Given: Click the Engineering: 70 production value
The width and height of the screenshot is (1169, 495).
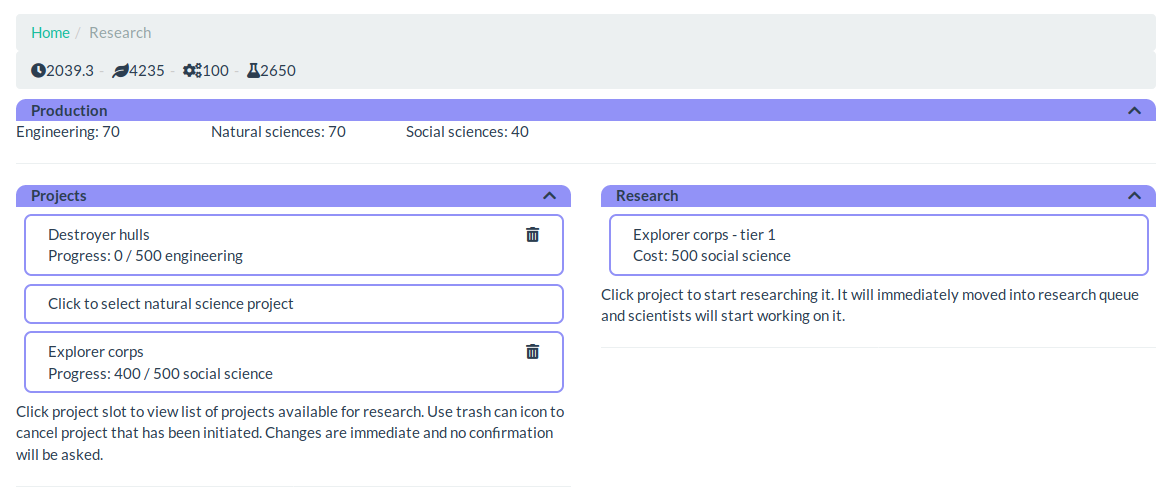Looking at the screenshot, I should click(68, 133).
